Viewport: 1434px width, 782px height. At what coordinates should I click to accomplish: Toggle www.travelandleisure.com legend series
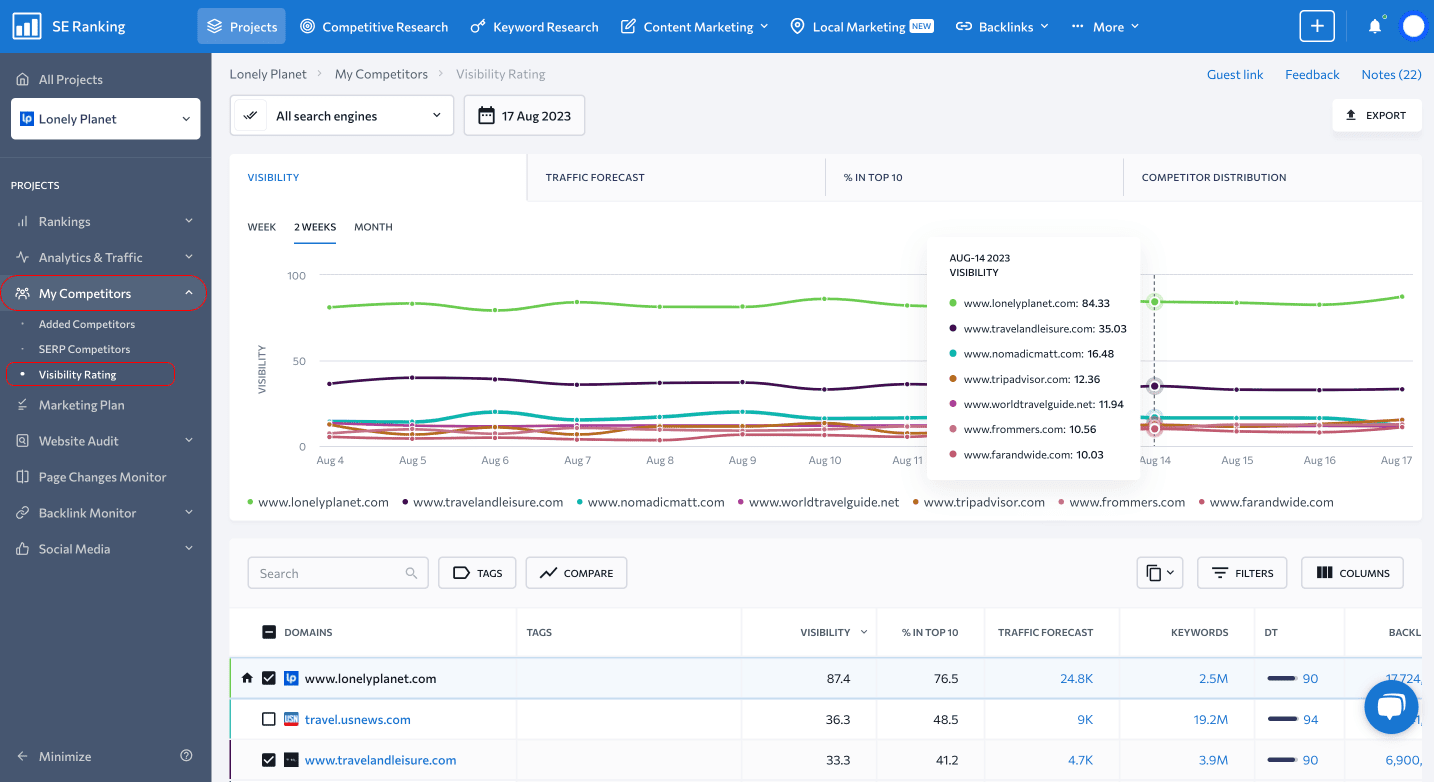[482, 502]
